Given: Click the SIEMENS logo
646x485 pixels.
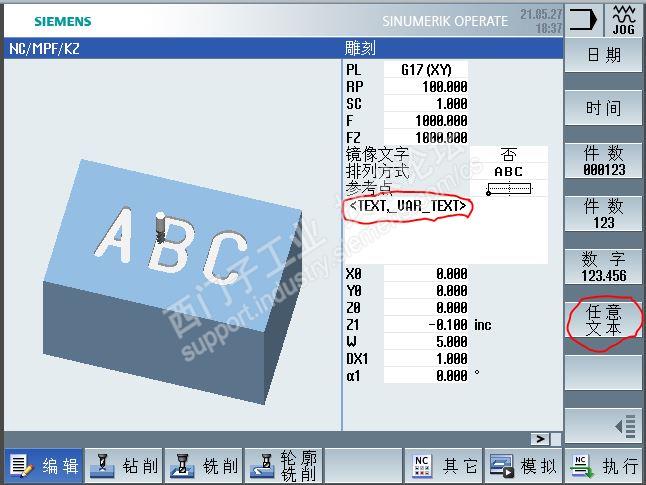Looking at the screenshot, I should (63, 21).
